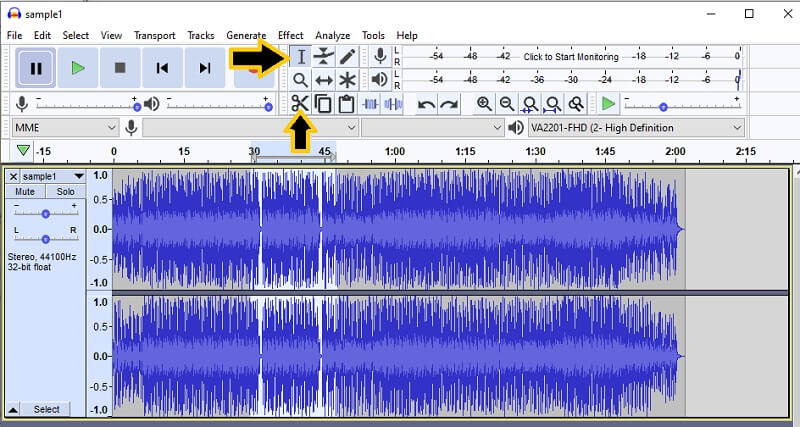The height and width of the screenshot is (427, 800).
Task: Expand the MME audio host dropdown
Action: click(x=65, y=128)
